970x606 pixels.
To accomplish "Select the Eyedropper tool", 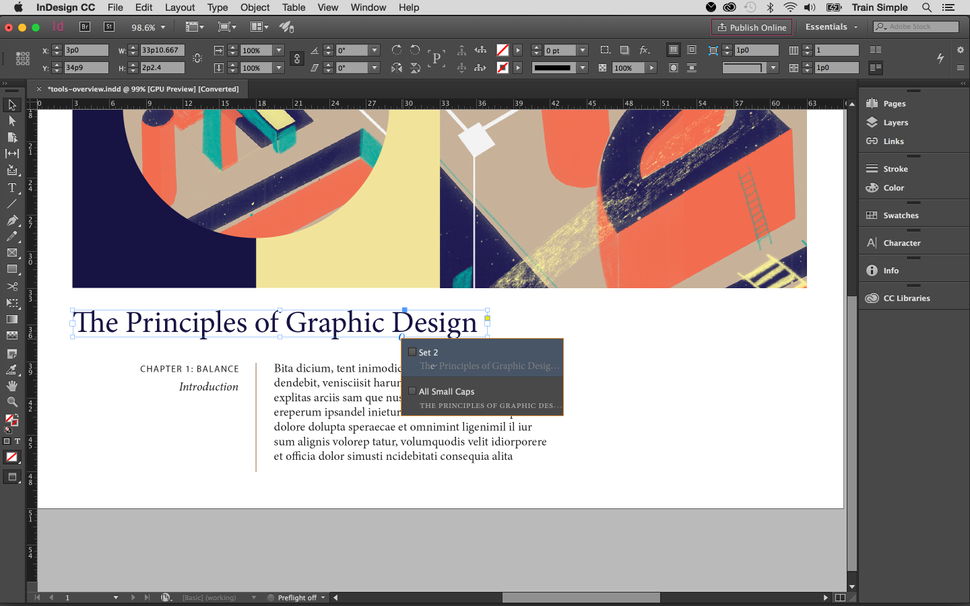I will 12,370.
